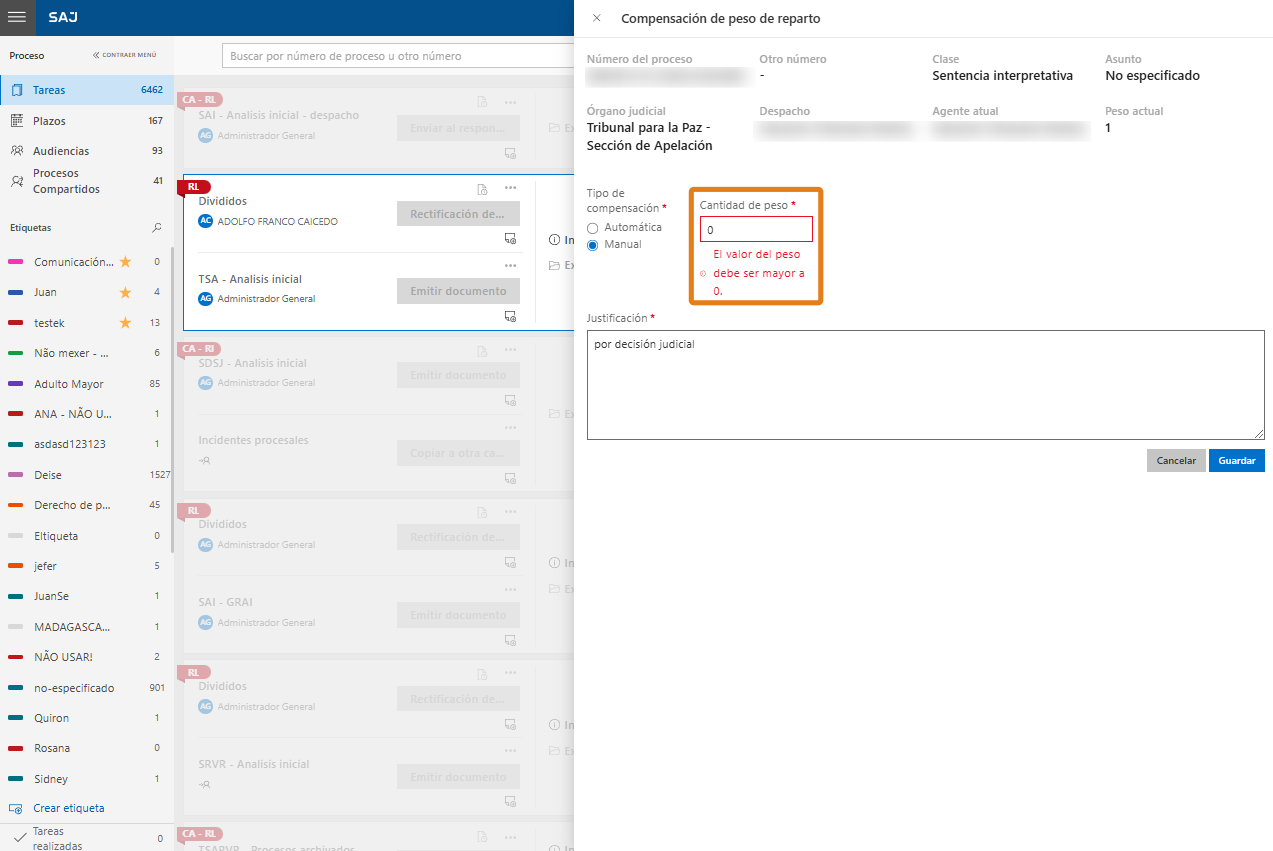Viewport: 1273px width, 851px height.
Task: Open three-dots menu on SAI despacho card
Action: click(x=510, y=102)
